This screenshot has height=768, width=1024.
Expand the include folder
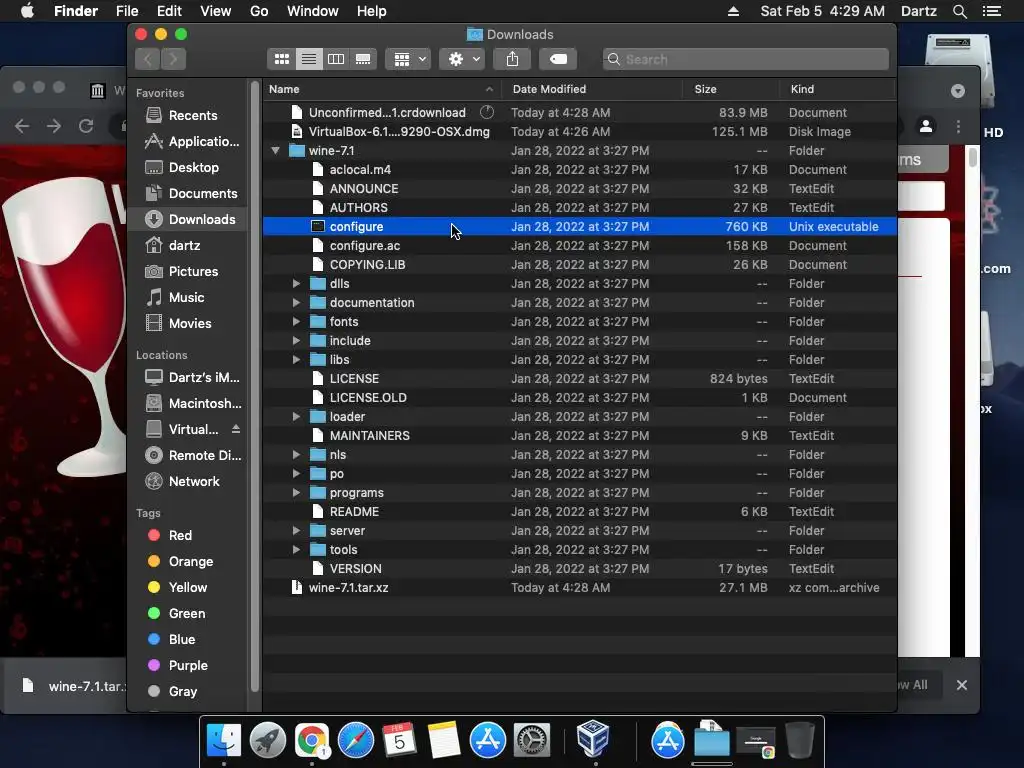click(x=296, y=341)
